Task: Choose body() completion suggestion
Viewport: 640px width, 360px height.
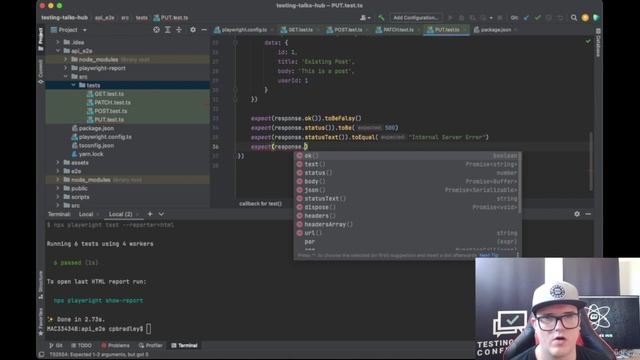Action: point(407,181)
